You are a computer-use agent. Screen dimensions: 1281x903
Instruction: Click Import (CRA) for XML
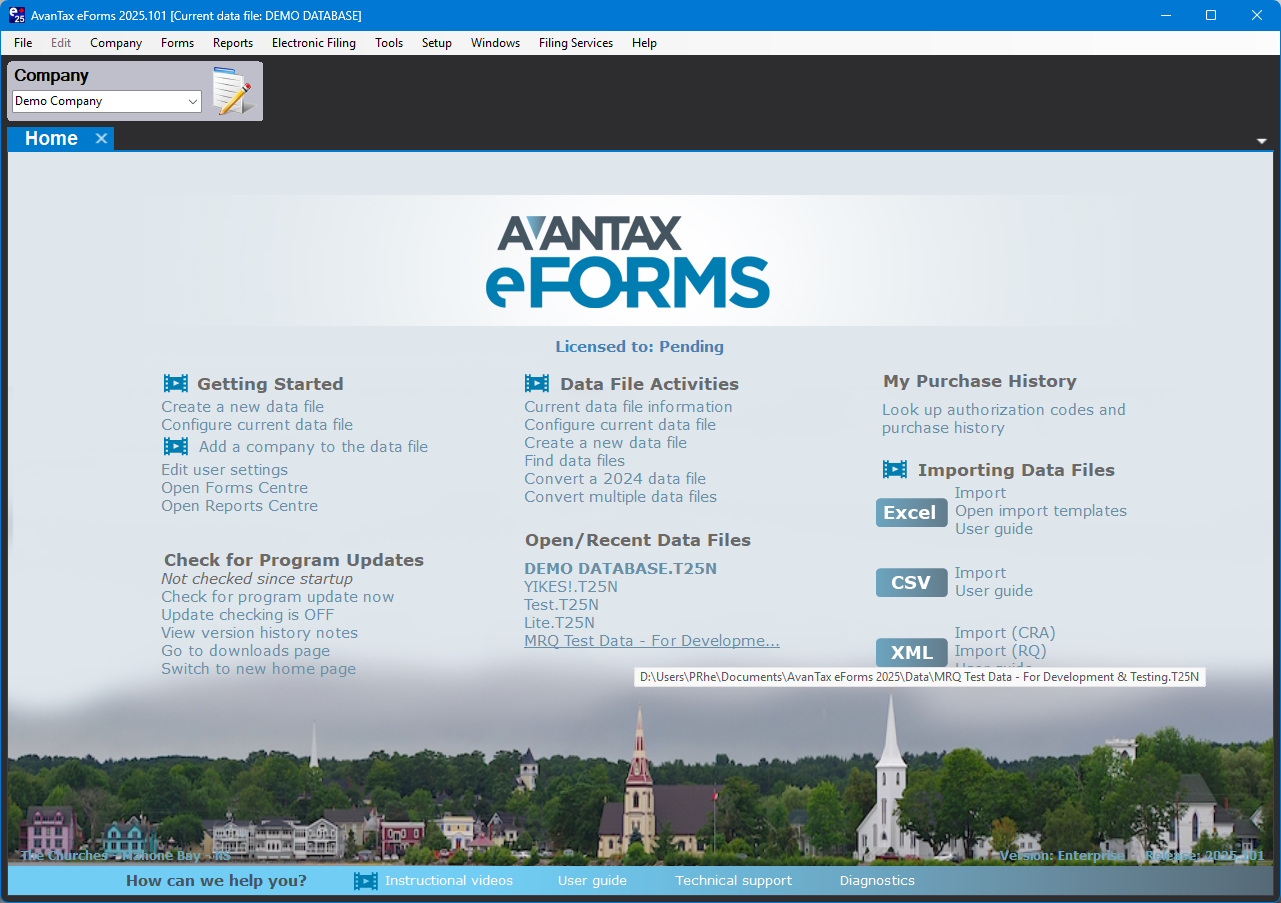tap(1005, 633)
